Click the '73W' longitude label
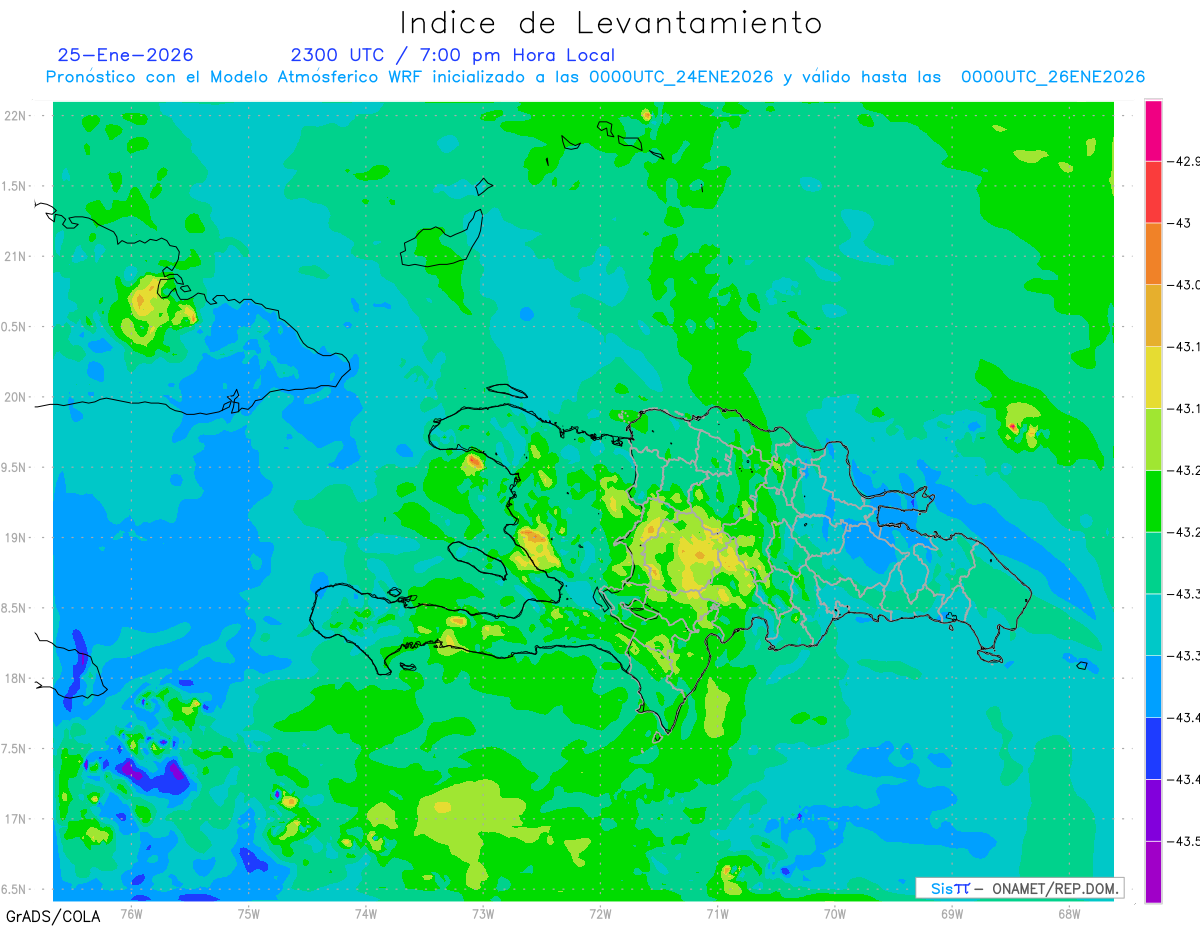Viewport: 1200px width, 927px height. click(x=483, y=912)
